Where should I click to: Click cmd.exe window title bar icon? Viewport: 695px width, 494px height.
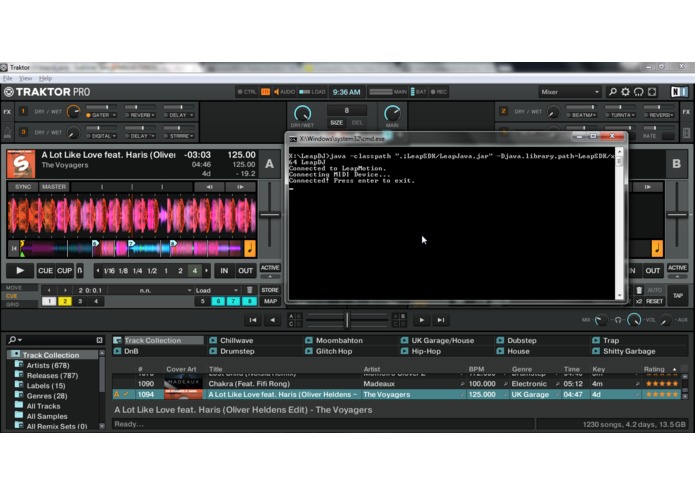pyautogui.click(x=293, y=139)
